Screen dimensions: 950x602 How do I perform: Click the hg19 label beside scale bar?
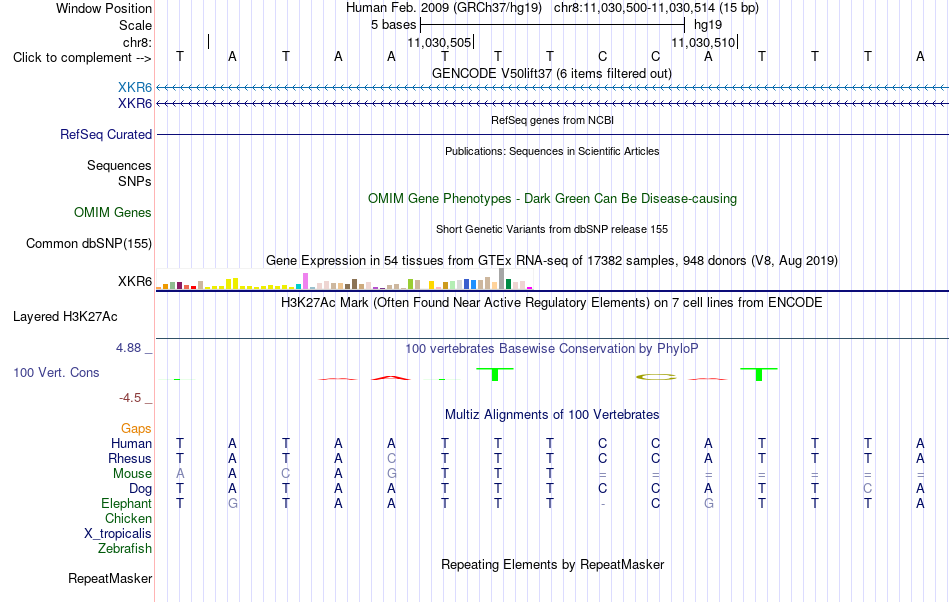point(708,25)
